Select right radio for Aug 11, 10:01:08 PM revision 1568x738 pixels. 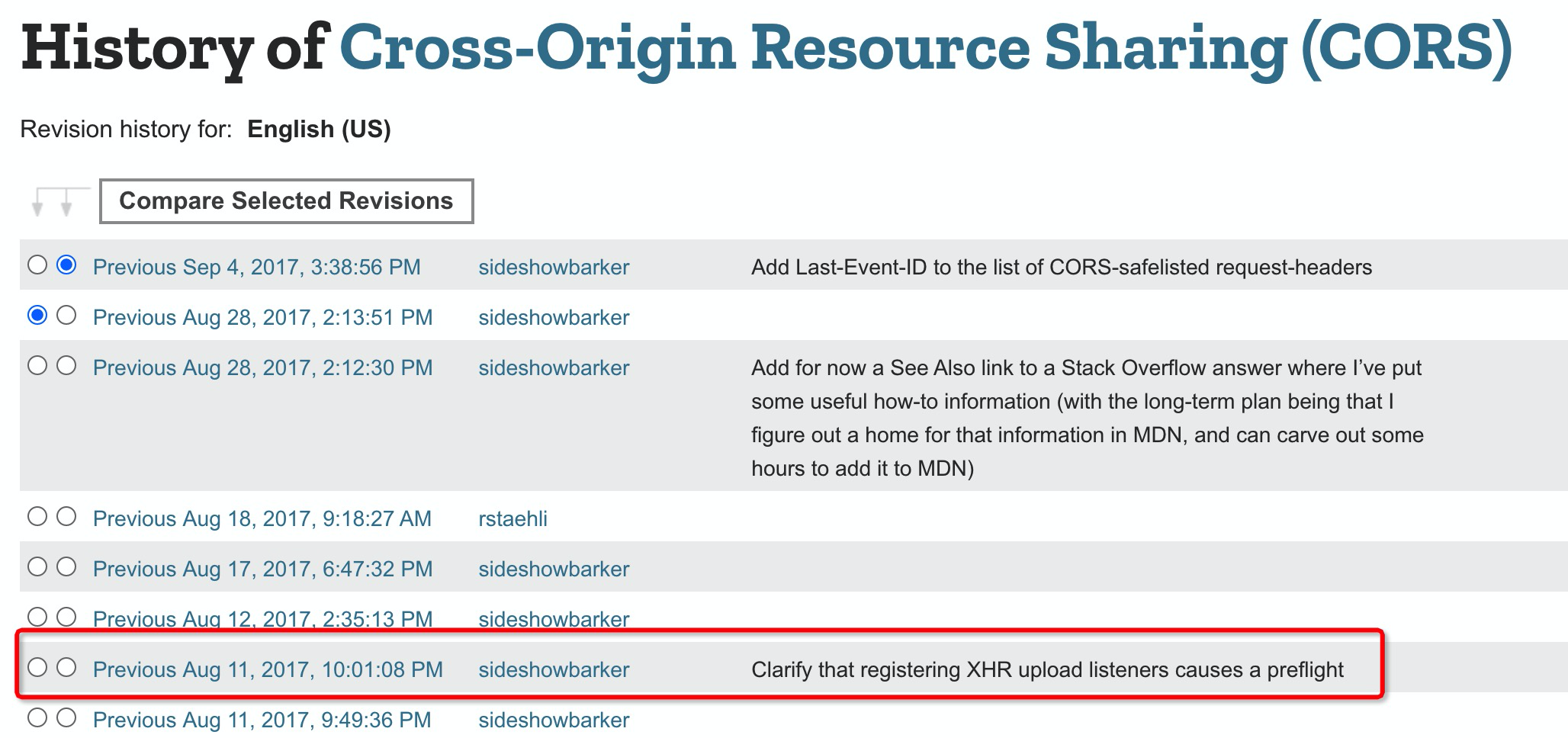[x=67, y=667]
